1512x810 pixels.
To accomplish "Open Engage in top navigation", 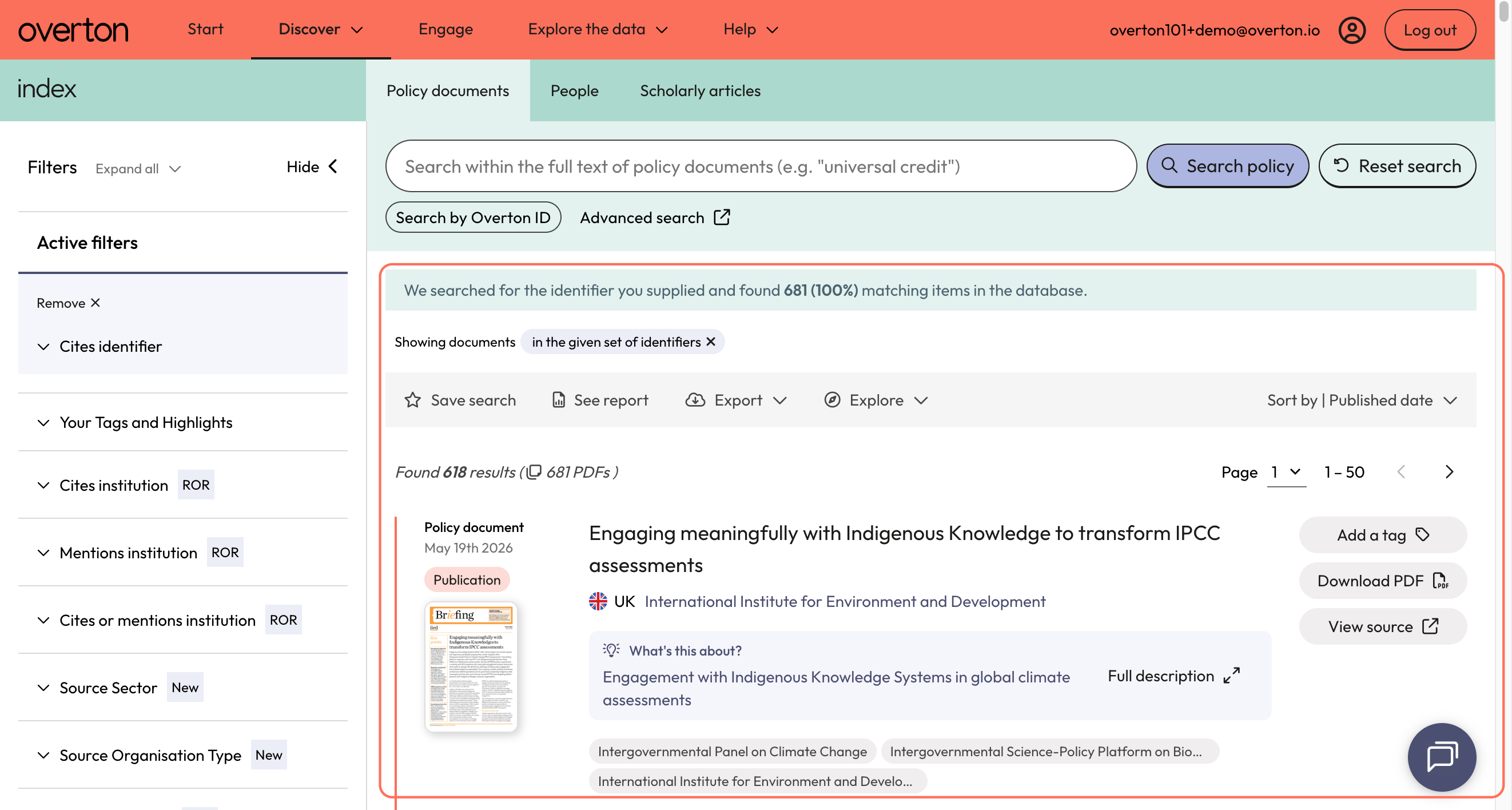I will point(445,29).
